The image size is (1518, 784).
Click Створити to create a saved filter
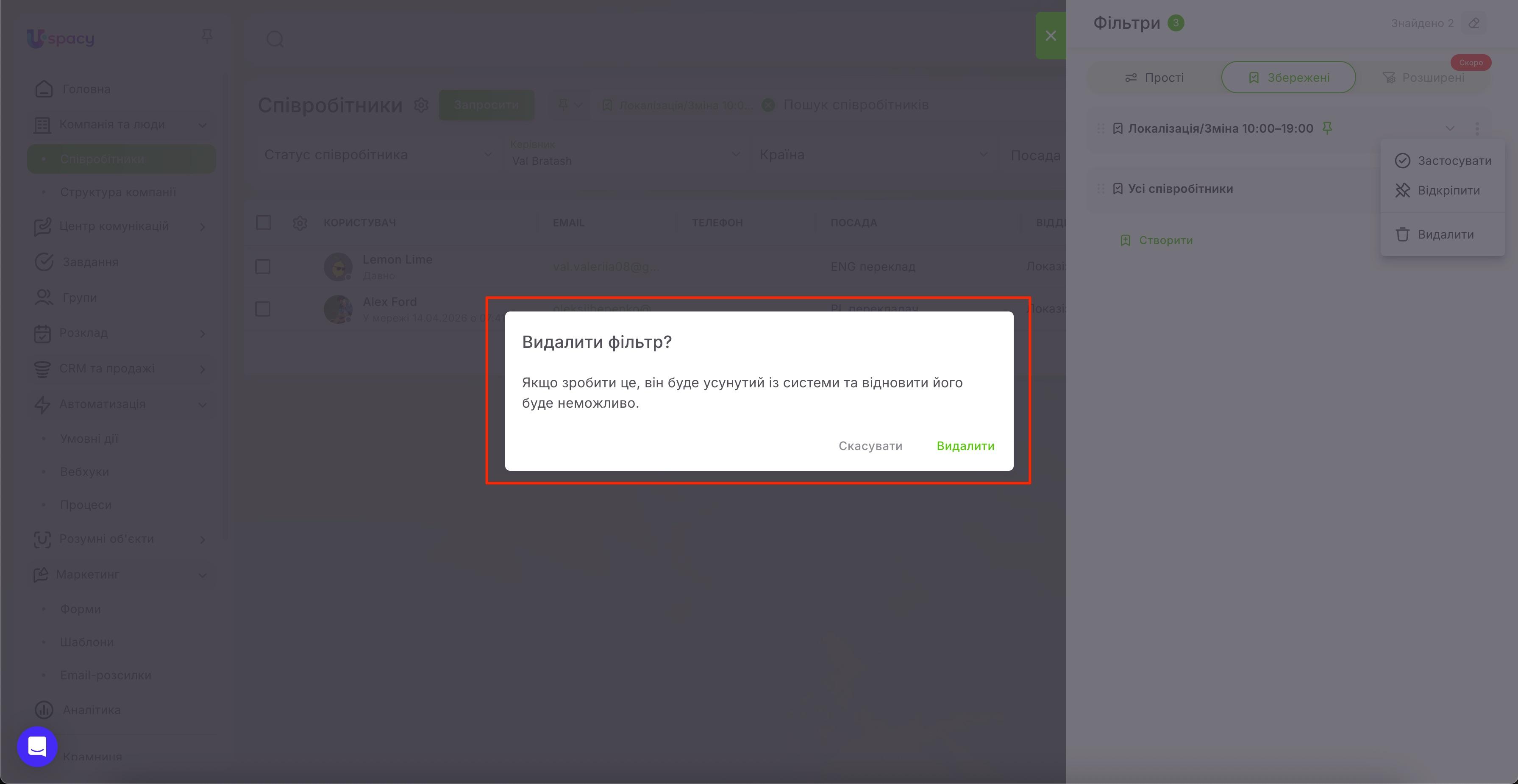click(x=1156, y=241)
